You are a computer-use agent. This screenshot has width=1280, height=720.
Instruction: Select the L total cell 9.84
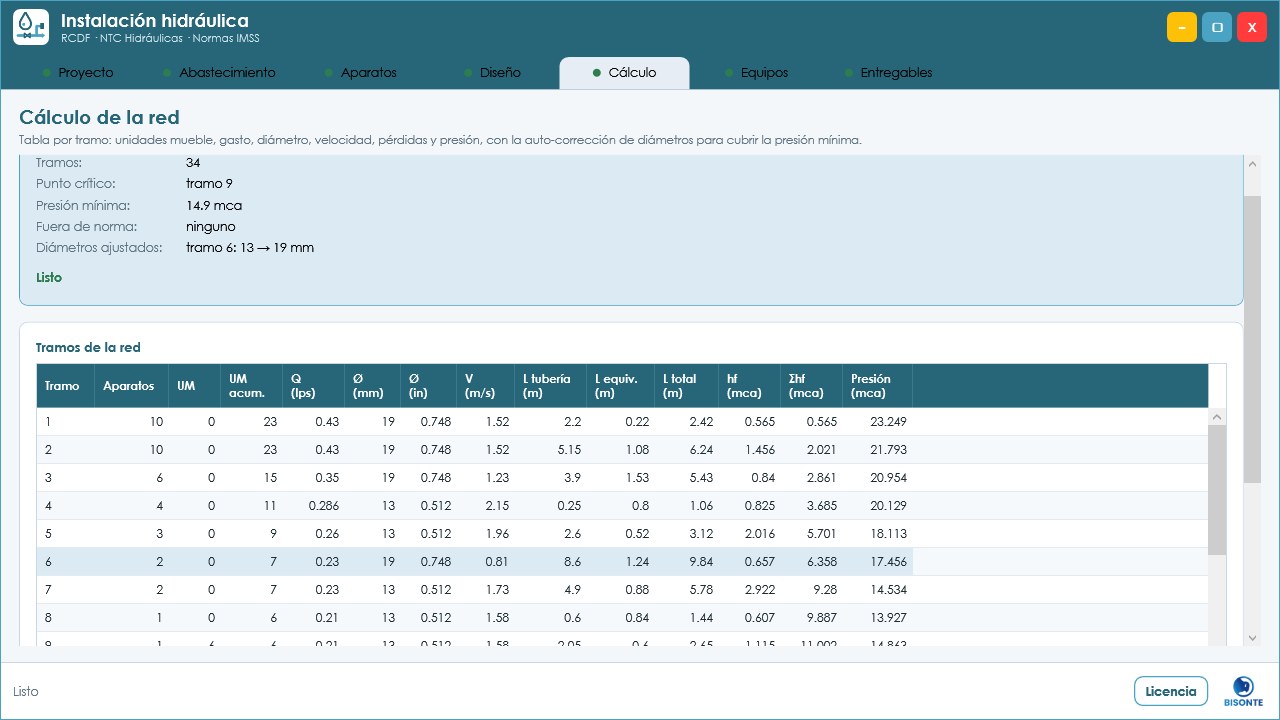click(x=687, y=562)
